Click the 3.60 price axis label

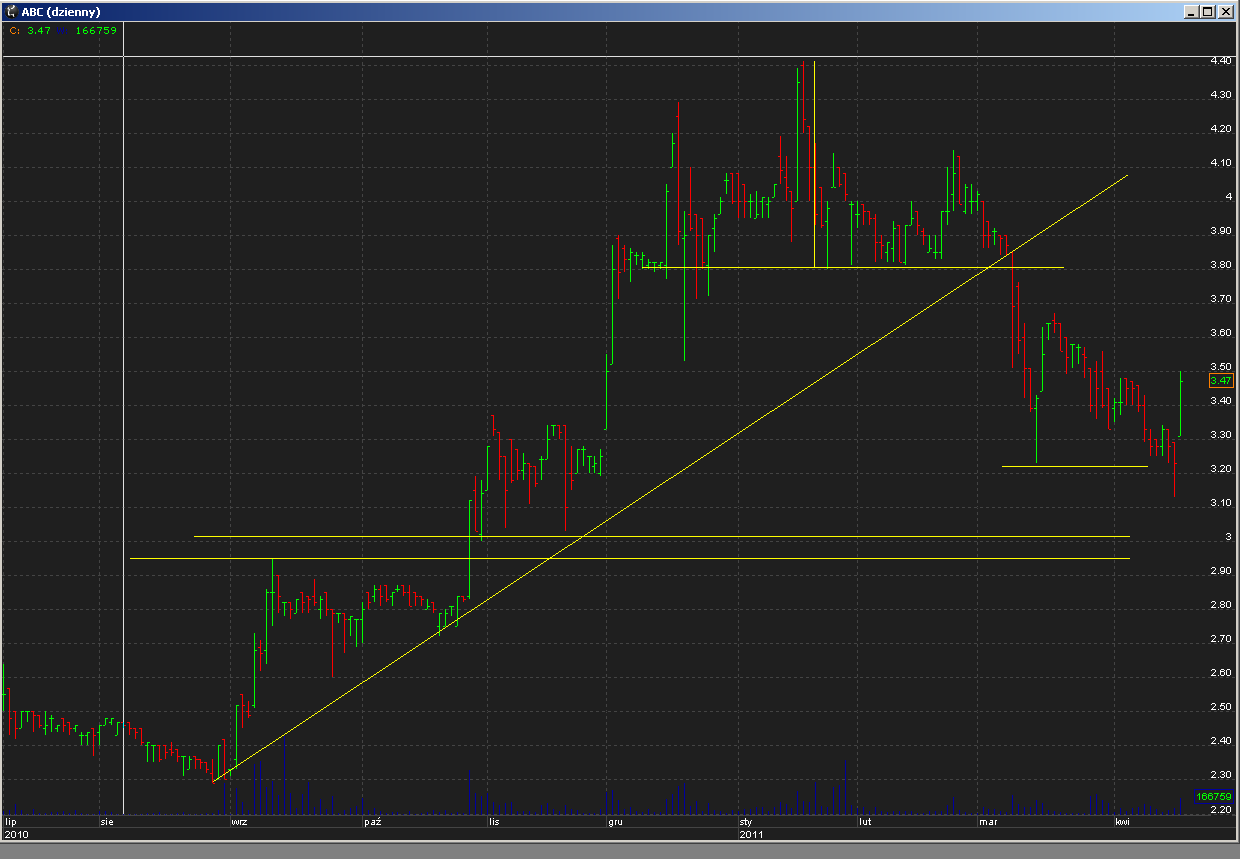pos(1220,333)
